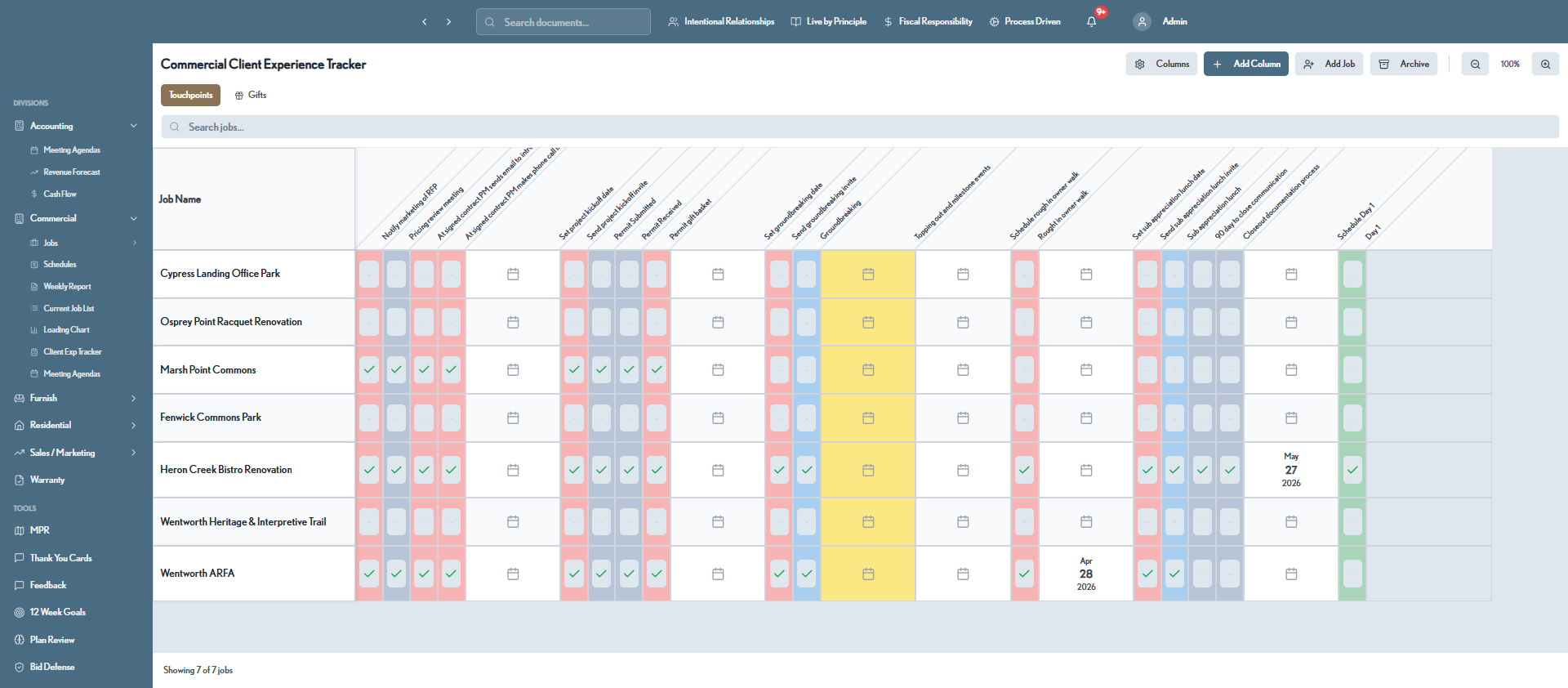The height and width of the screenshot is (688, 1568).
Task: Click the May 27 2026 date cell
Action: pos(1291,471)
